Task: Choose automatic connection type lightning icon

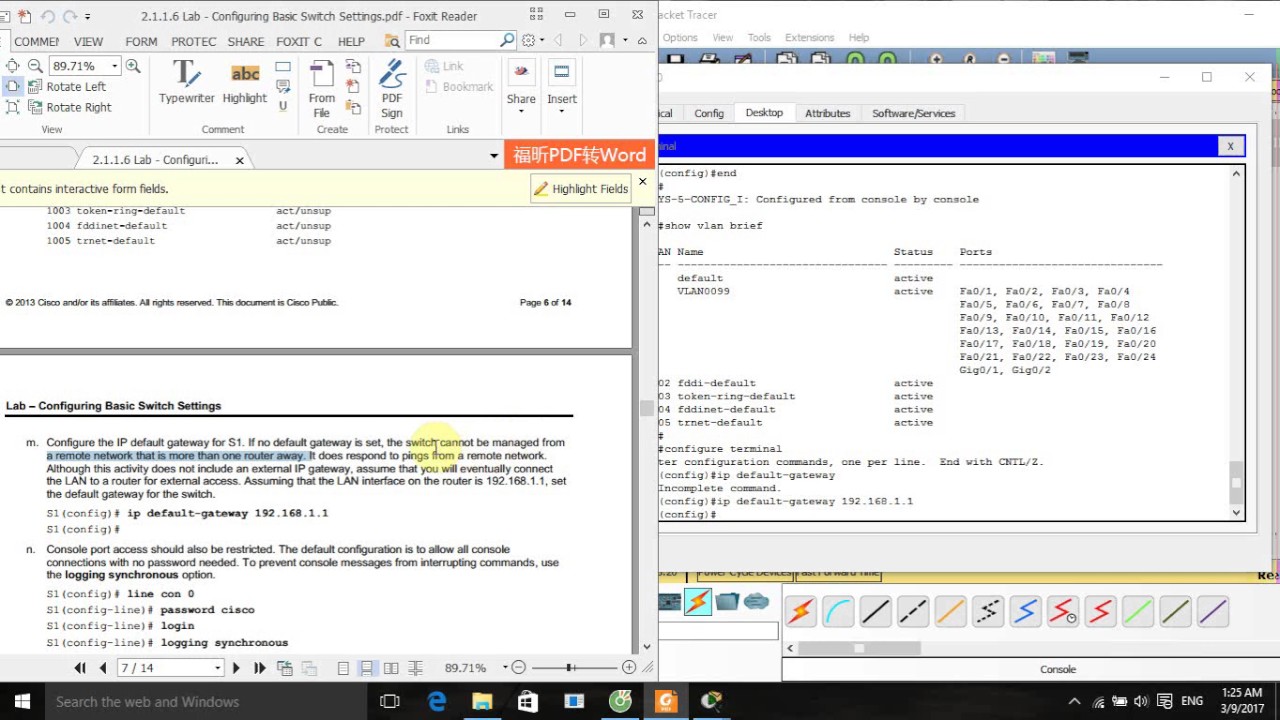Action: 800,611
